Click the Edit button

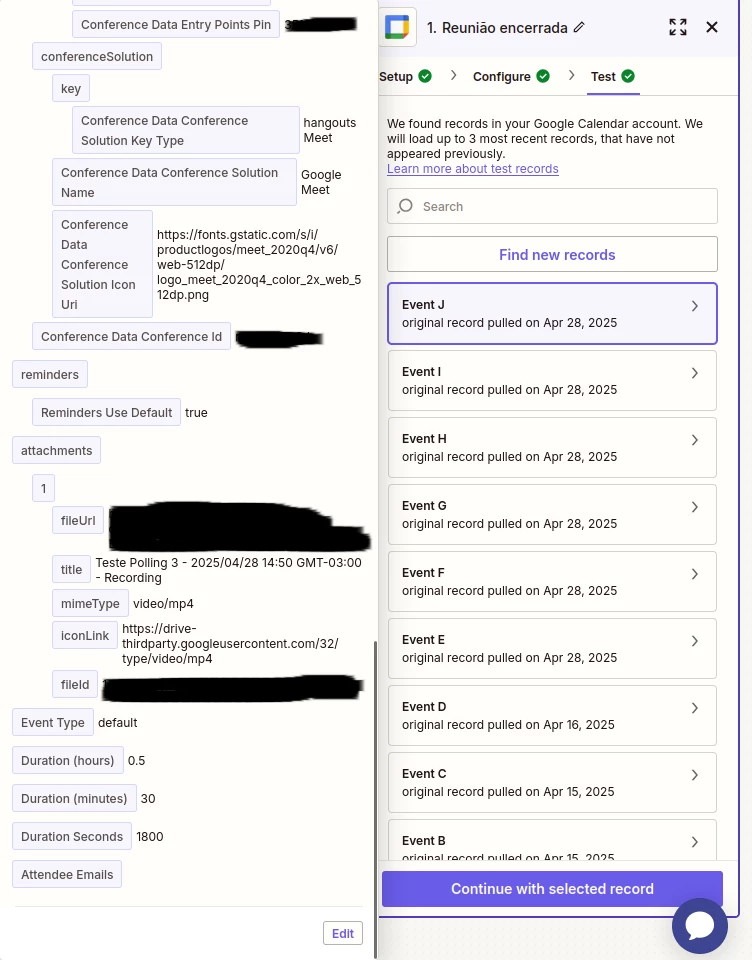coord(343,933)
